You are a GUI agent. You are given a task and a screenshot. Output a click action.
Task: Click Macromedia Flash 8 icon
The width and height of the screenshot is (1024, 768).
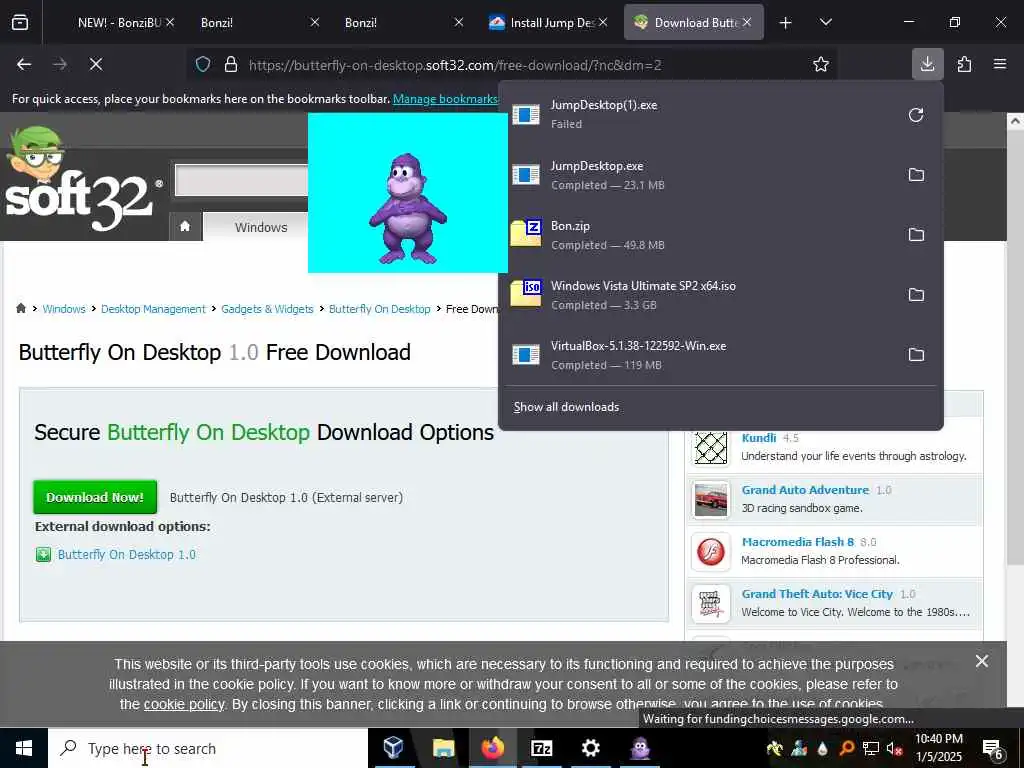pos(711,551)
